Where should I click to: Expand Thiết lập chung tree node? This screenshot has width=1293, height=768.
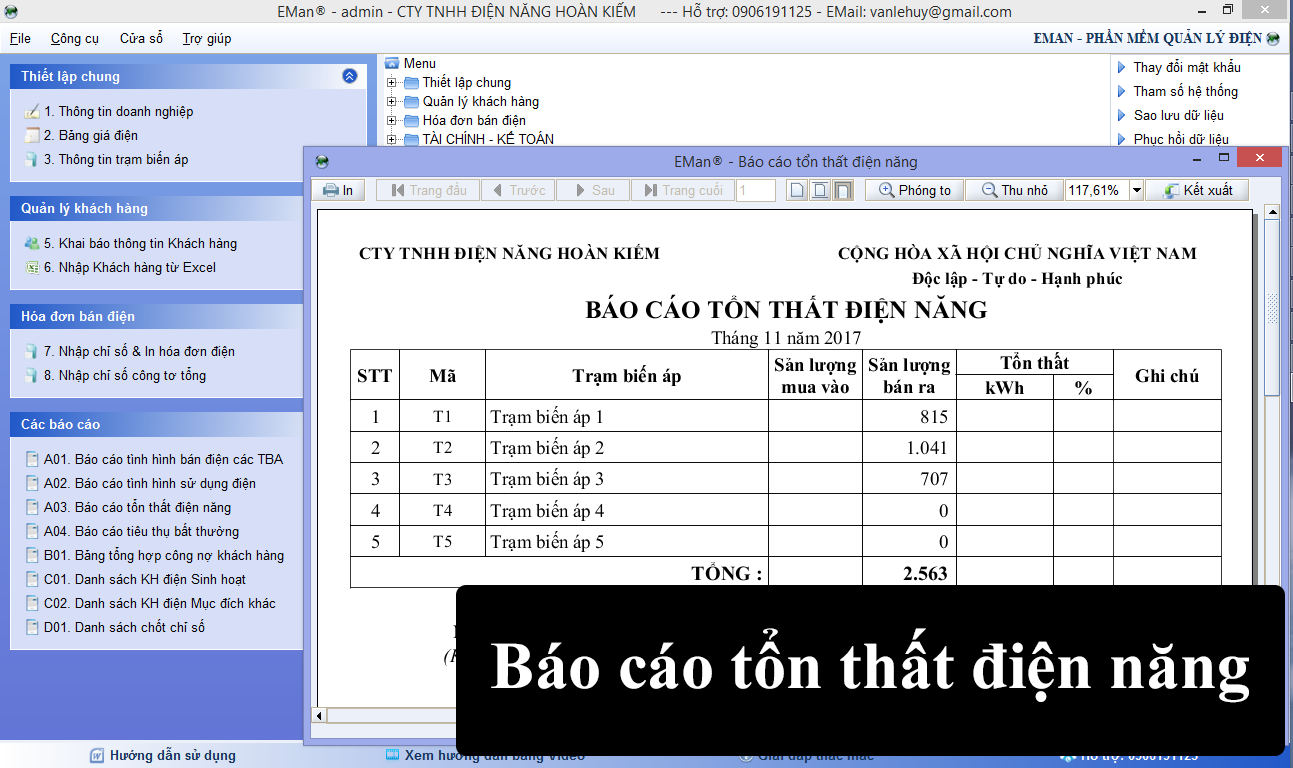pos(392,82)
